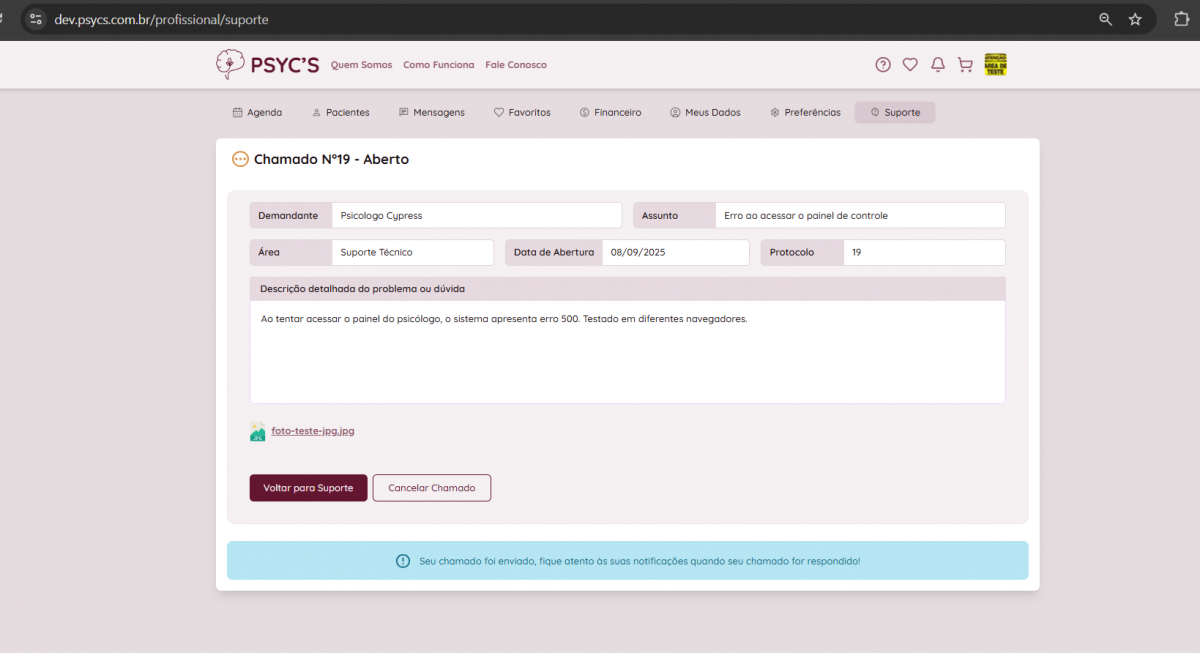
Task: Open the help question mark icon
Action: [882, 65]
